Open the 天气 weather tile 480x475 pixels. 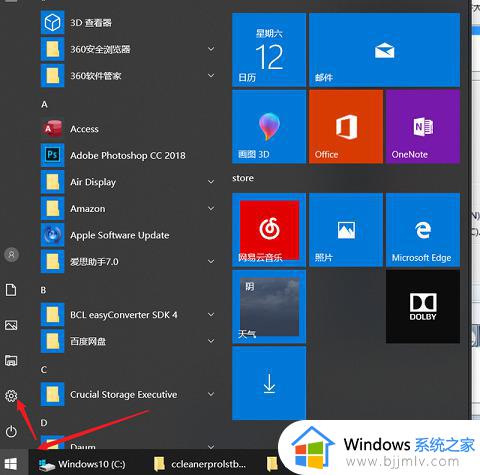(269, 307)
